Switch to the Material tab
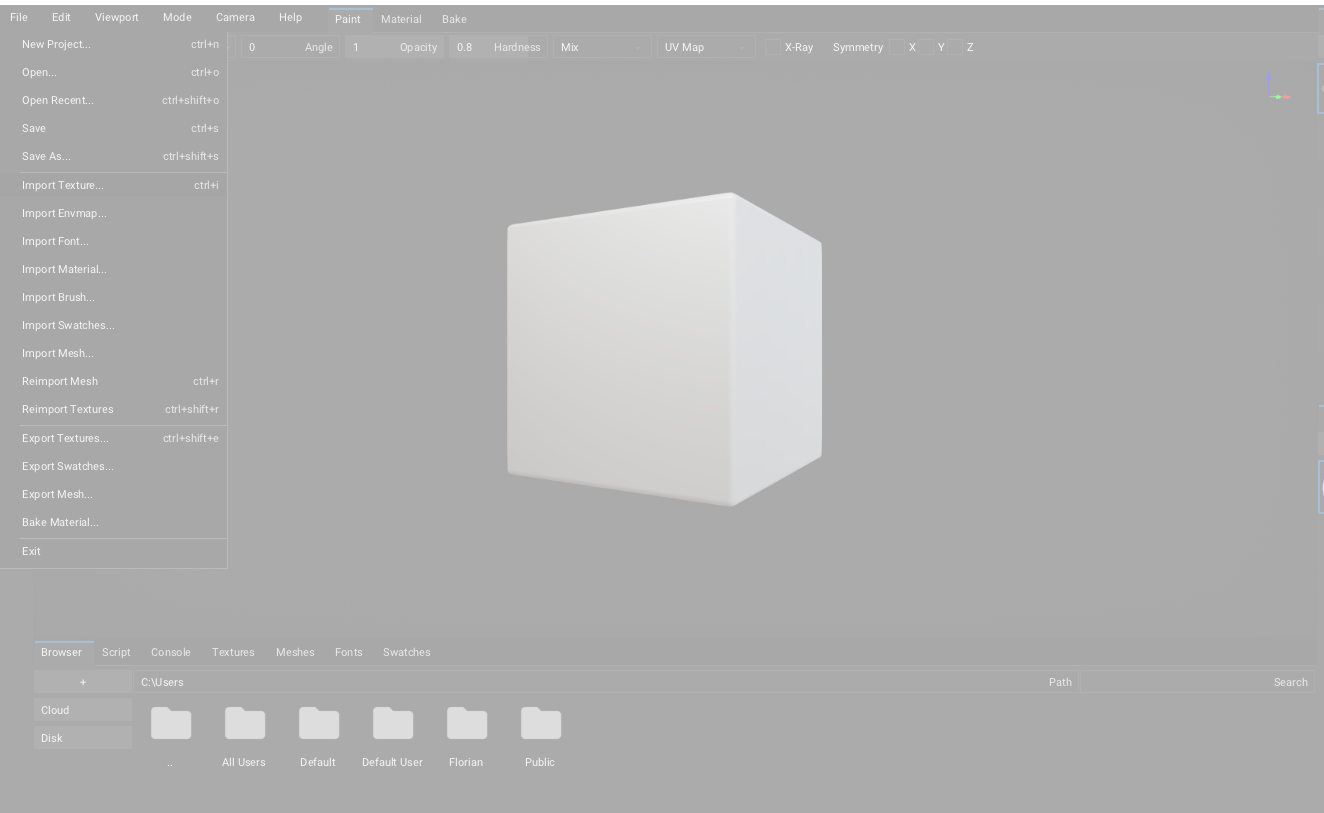 (401, 19)
